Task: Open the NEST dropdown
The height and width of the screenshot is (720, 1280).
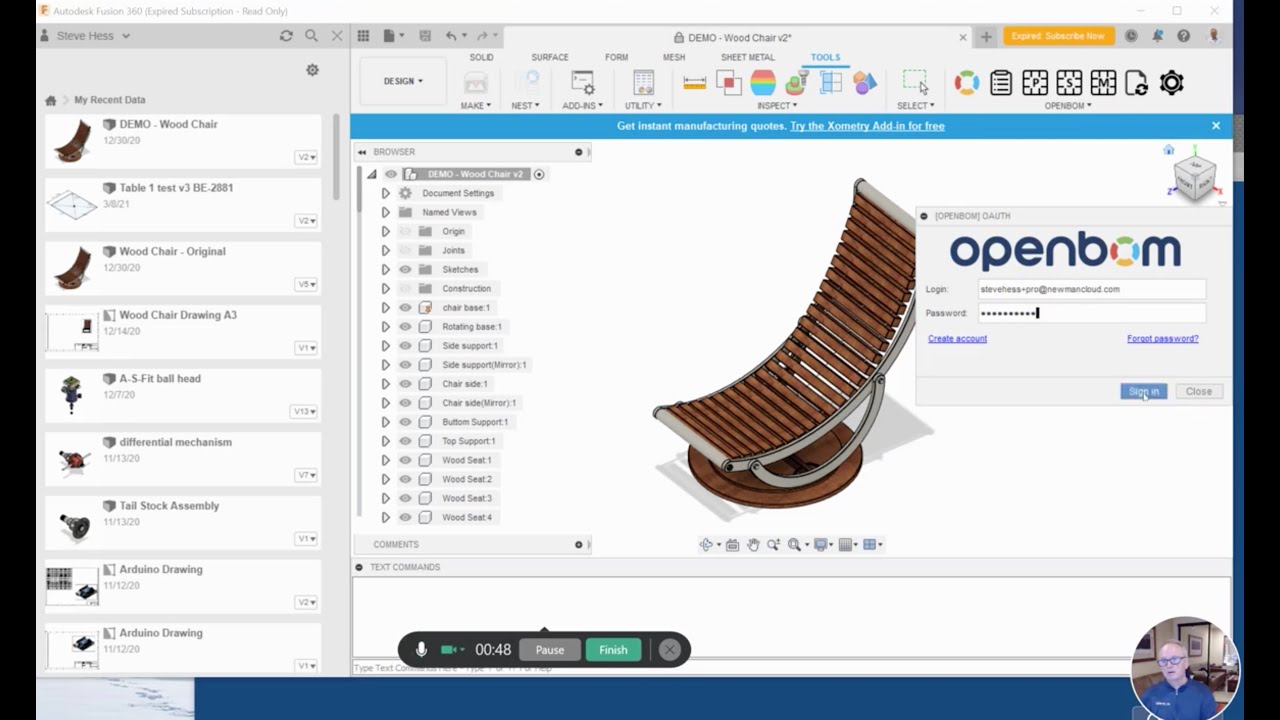Action: [525, 105]
